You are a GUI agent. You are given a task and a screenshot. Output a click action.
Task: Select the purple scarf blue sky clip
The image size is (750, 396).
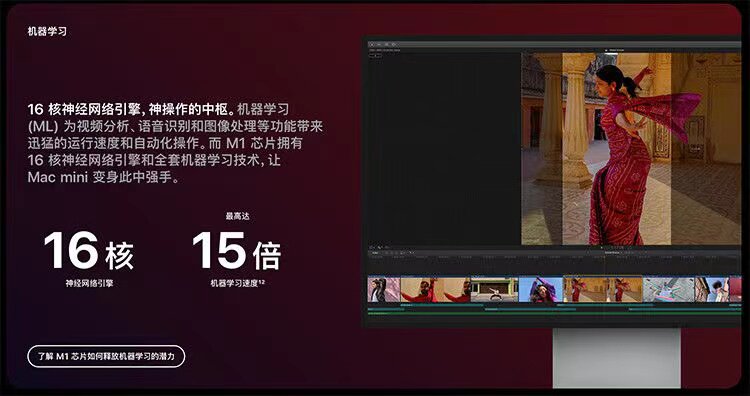tap(541, 290)
